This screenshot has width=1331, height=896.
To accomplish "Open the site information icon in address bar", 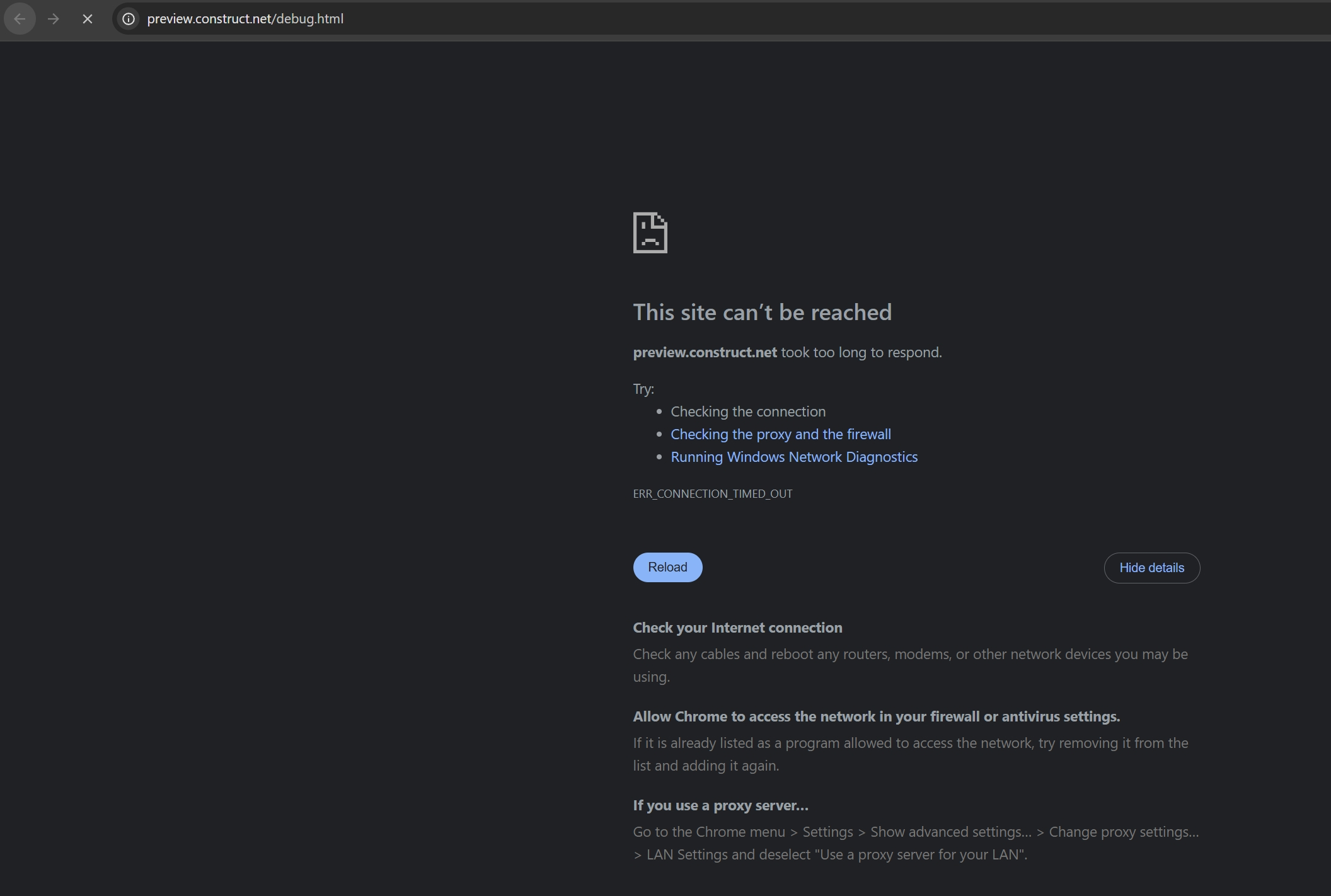I will pyautogui.click(x=129, y=19).
